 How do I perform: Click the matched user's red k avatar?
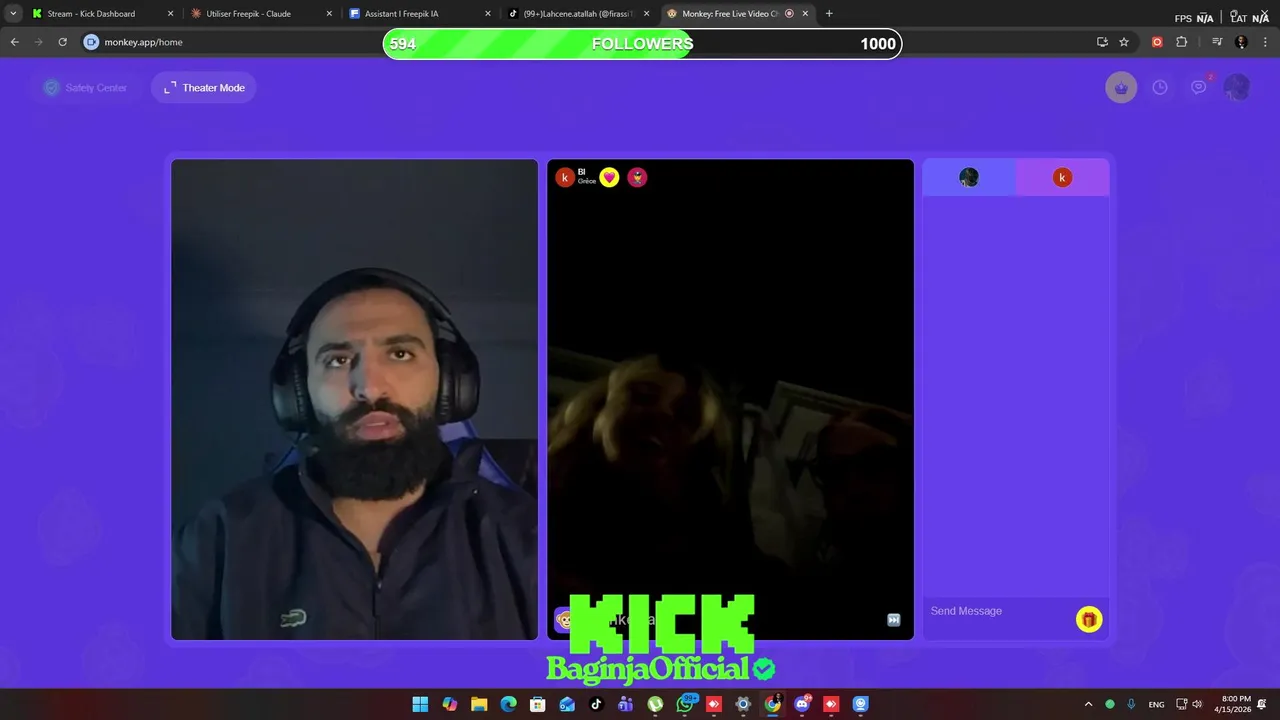click(565, 177)
